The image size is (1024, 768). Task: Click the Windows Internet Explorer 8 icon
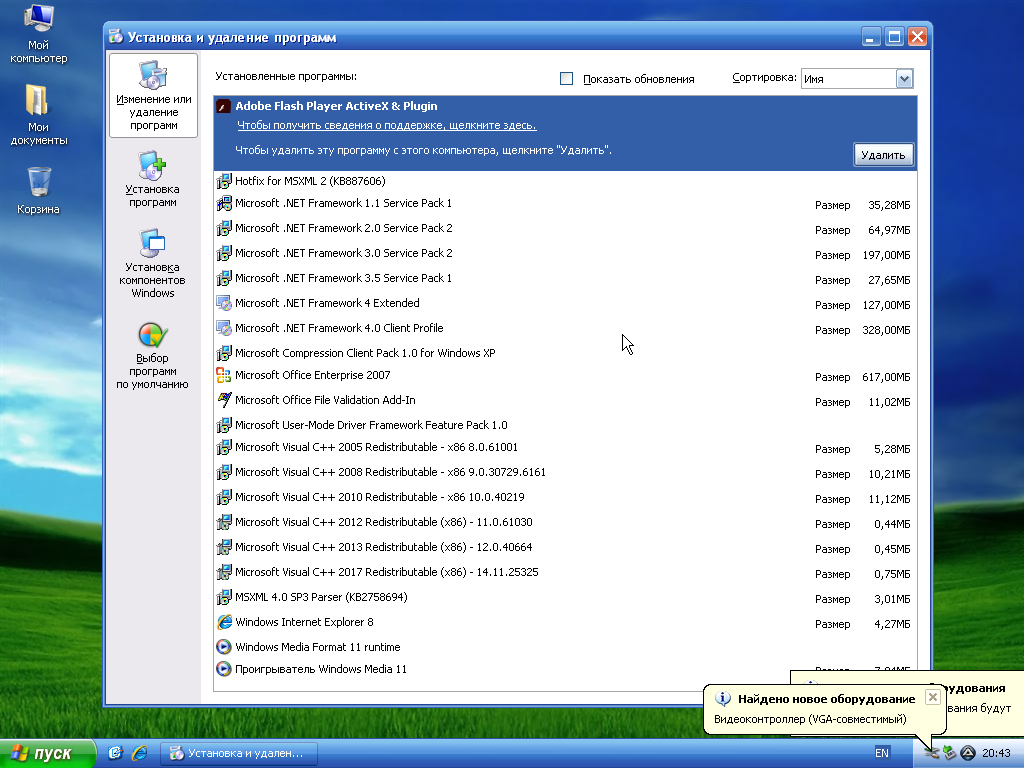point(223,622)
